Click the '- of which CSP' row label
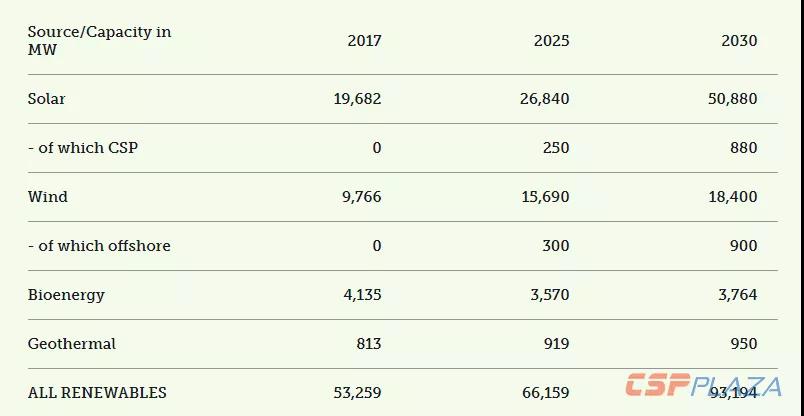The height and width of the screenshot is (416, 804). coord(83,148)
